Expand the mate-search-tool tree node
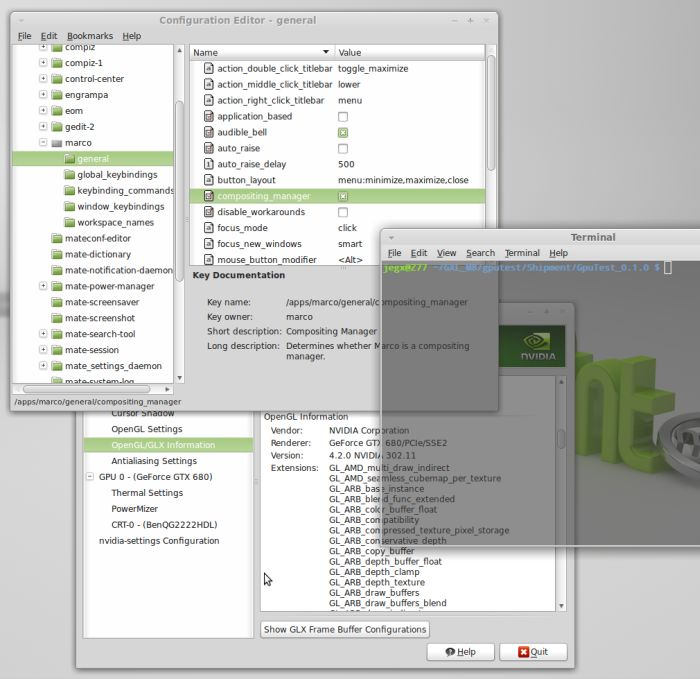700x679 pixels. coord(43,333)
